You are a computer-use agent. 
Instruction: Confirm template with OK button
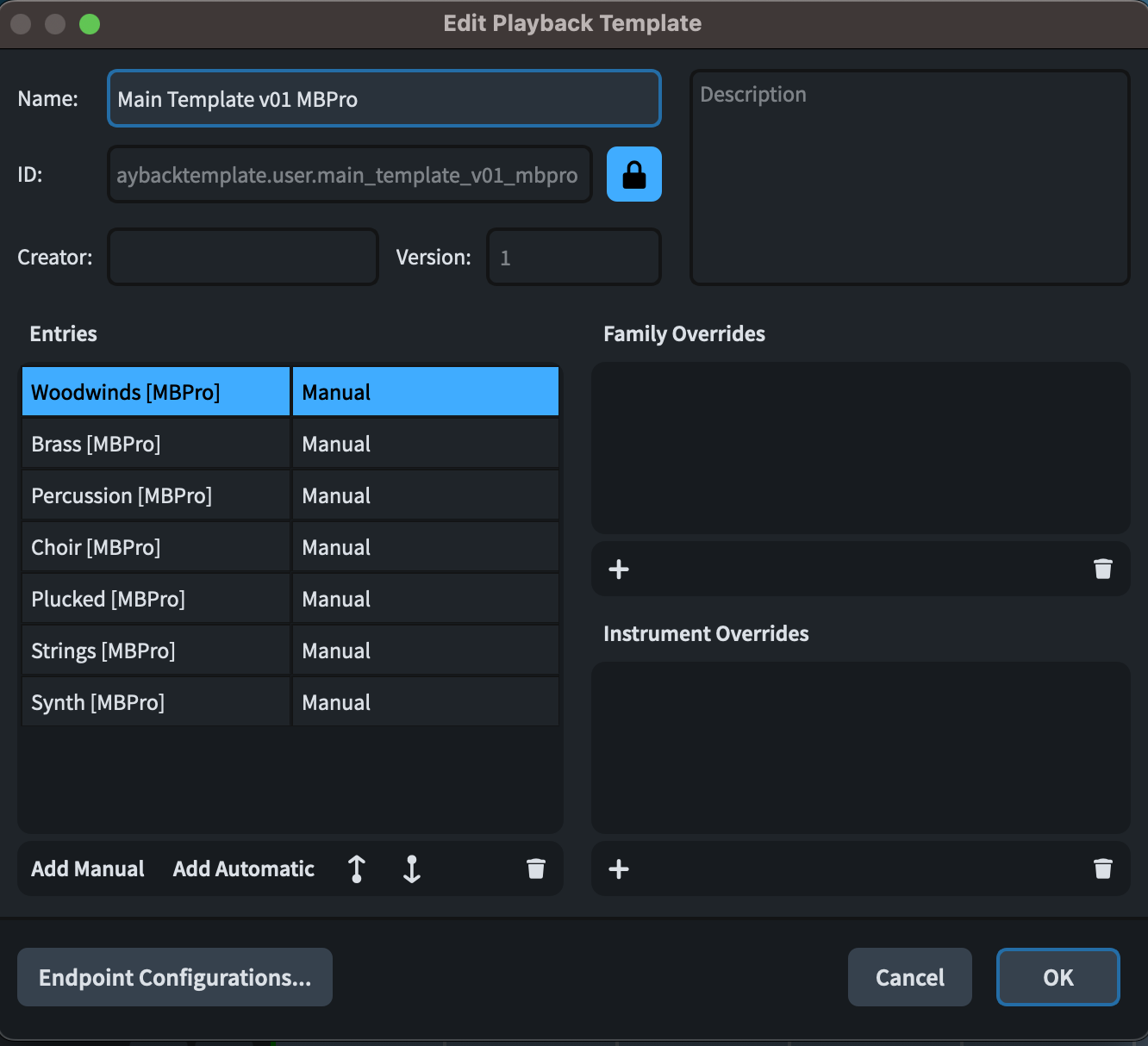tap(1058, 977)
